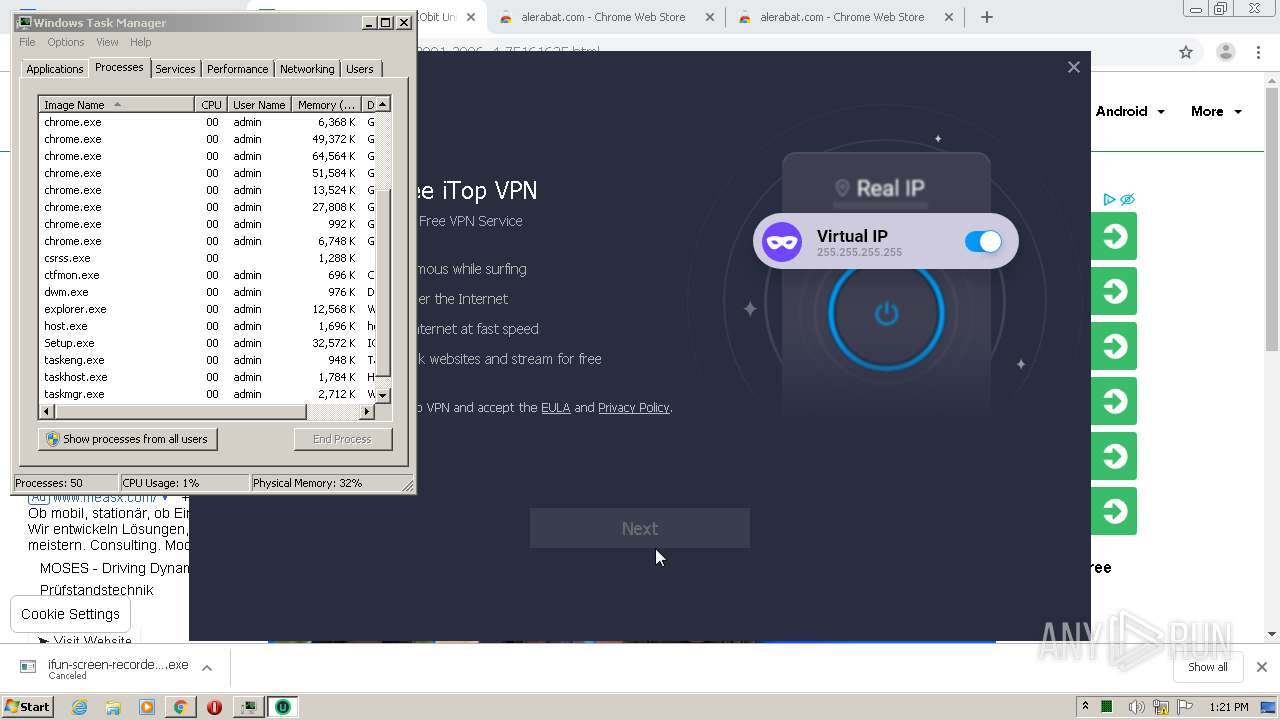Sort processes by Image Name column

pyautogui.click(x=117, y=105)
